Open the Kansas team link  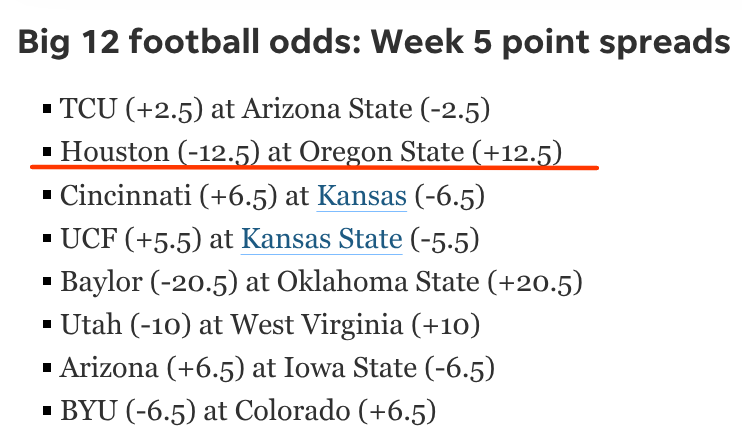(x=361, y=196)
